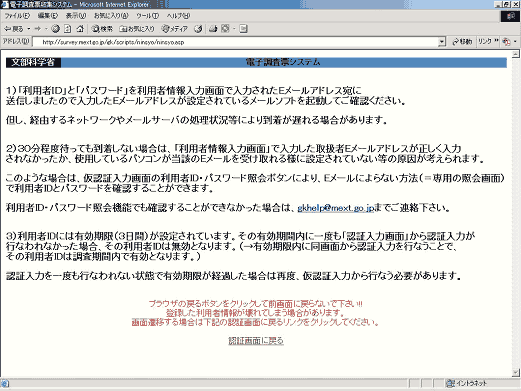The height and width of the screenshot is (391, 521).
Task: Expand the address bar dropdown arrow
Action: [x=442, y=42]
